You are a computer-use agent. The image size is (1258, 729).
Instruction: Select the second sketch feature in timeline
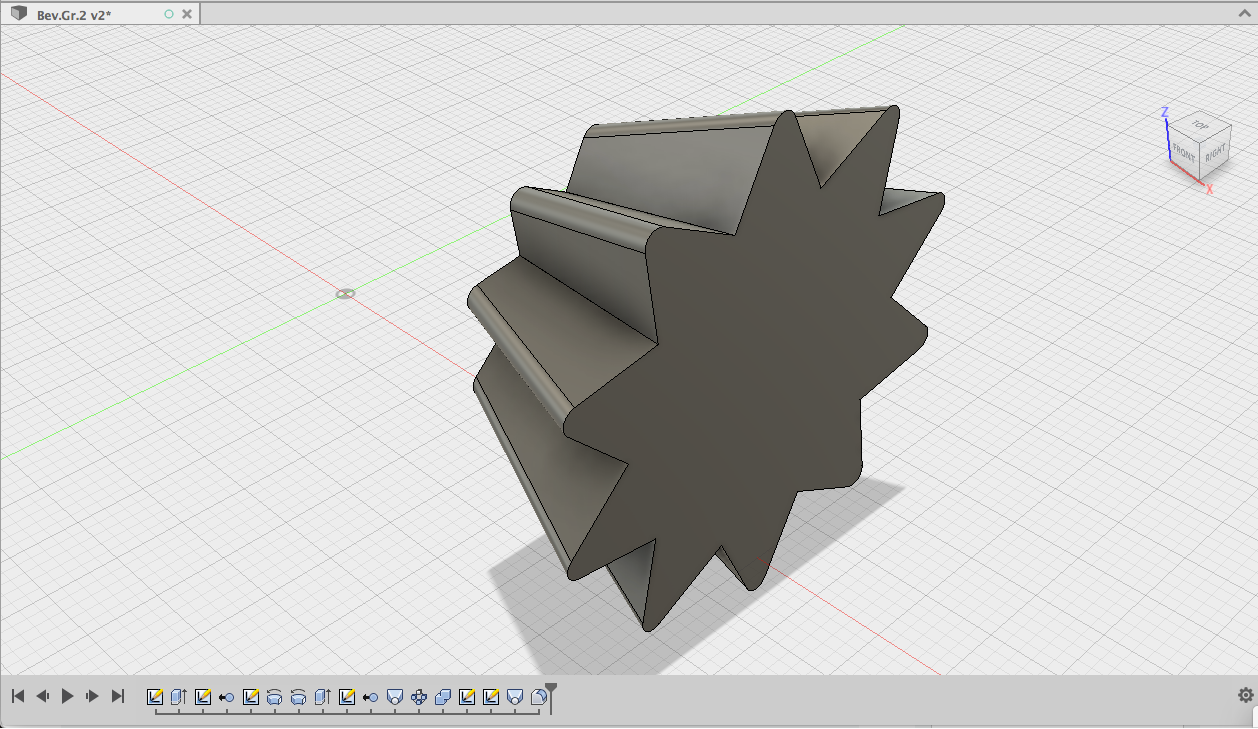click(x=203, y=697)
